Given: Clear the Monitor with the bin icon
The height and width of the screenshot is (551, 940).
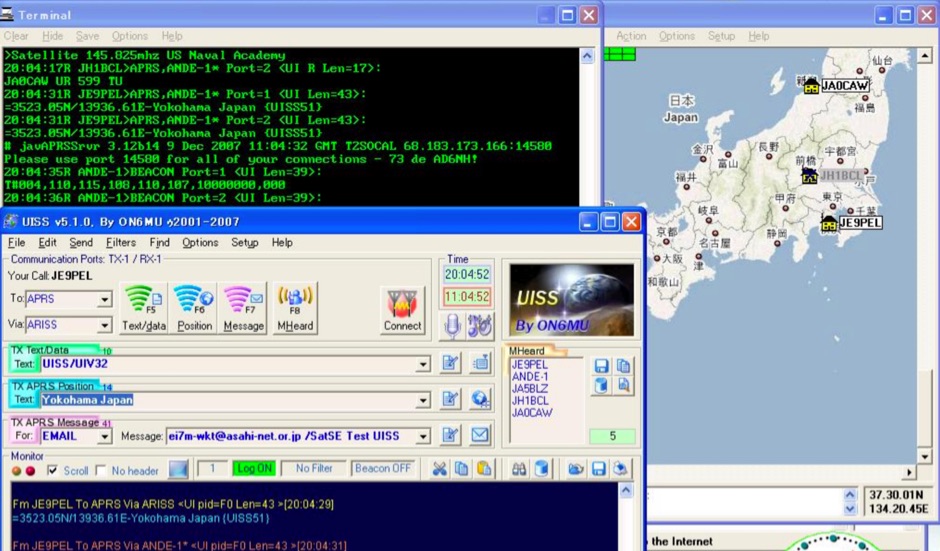Looking at the screenshot, I should point(541,469).
